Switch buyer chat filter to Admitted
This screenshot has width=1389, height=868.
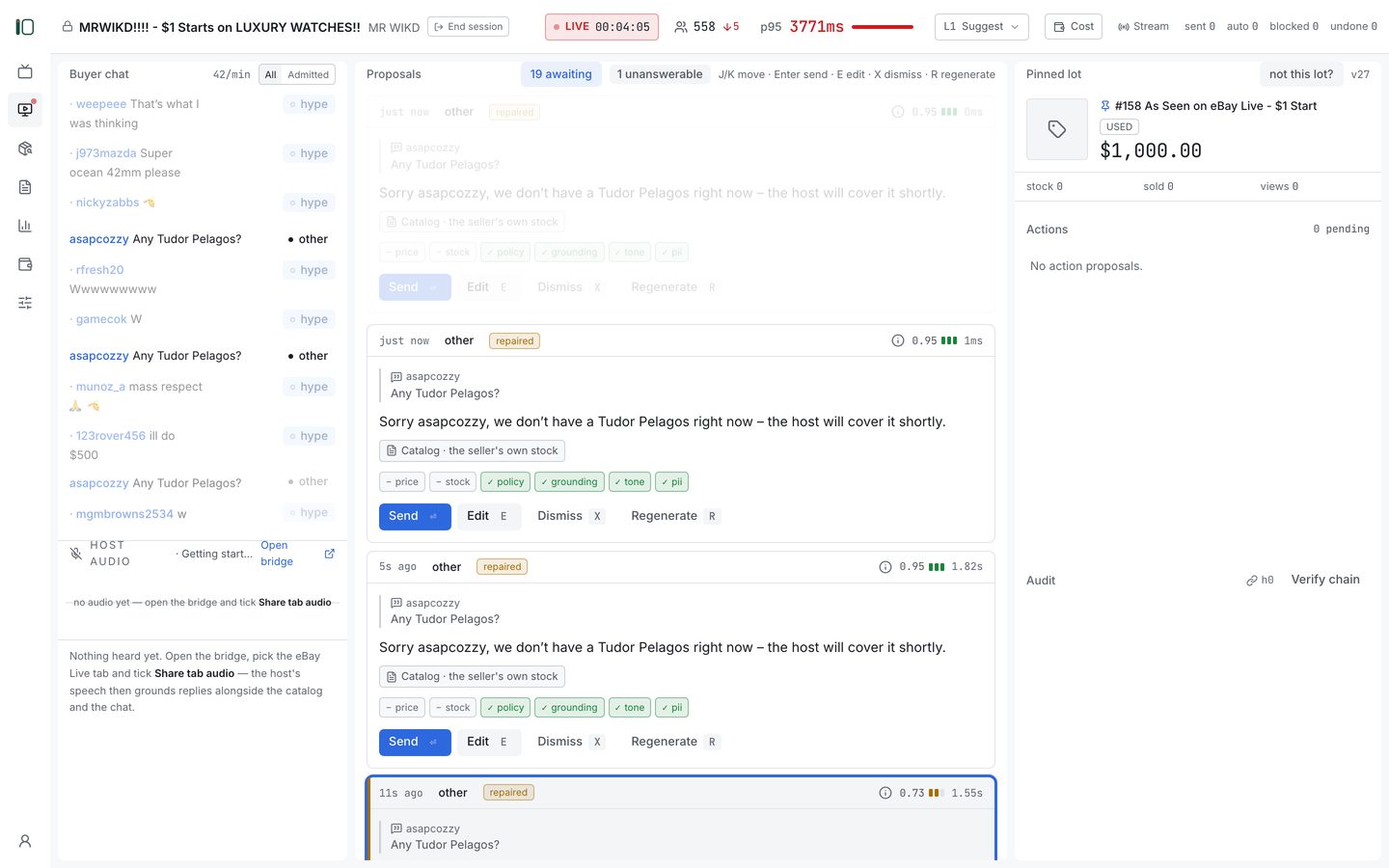tap(308, 74)
